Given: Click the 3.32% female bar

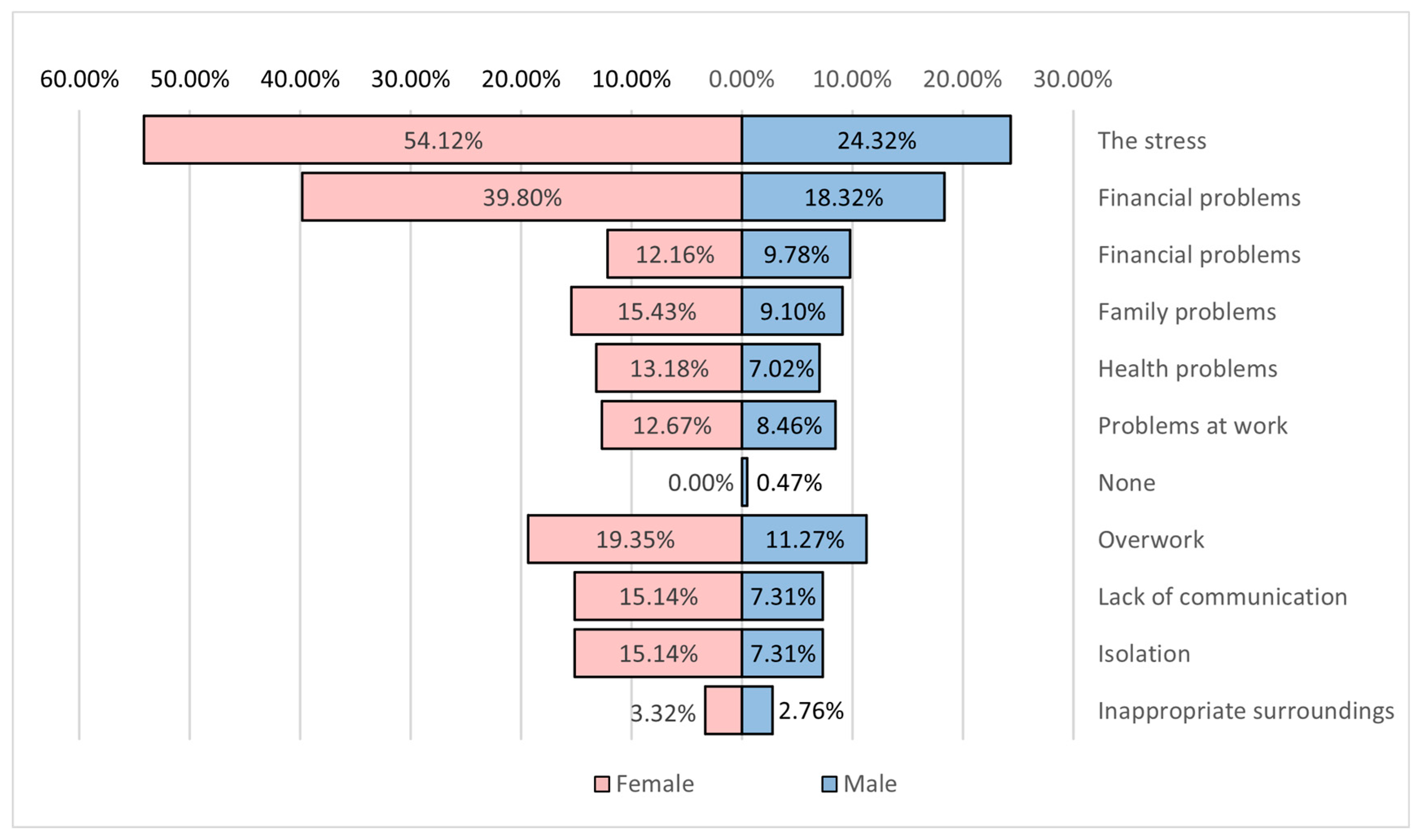Looking at the screenshot, I should point(723,710).
